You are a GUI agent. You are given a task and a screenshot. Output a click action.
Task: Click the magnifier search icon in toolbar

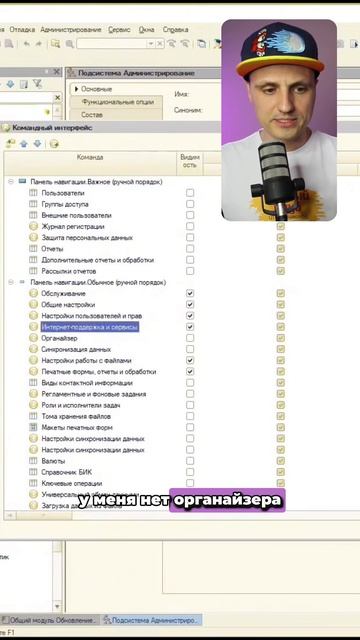coord(69,44)
